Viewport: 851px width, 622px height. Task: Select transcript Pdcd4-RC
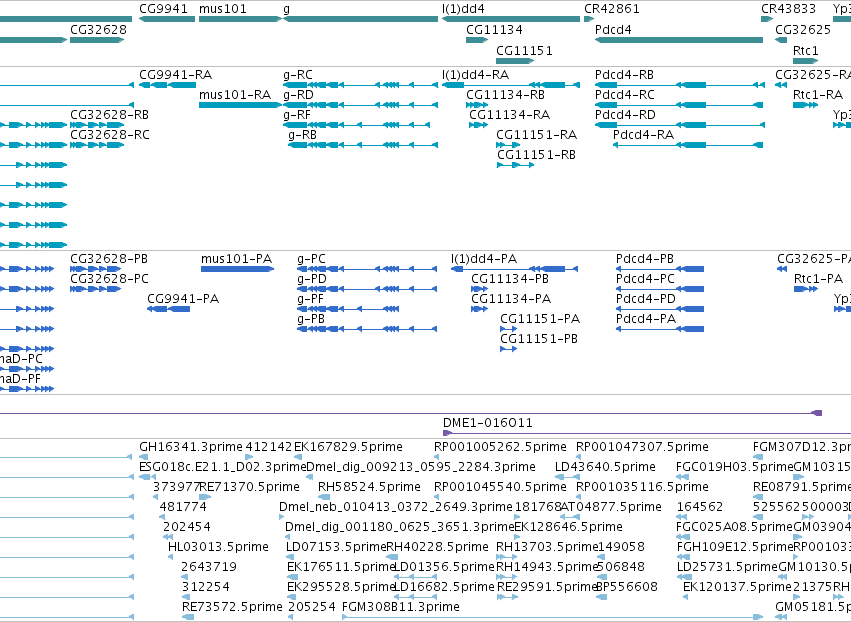(x=625, y=95)
